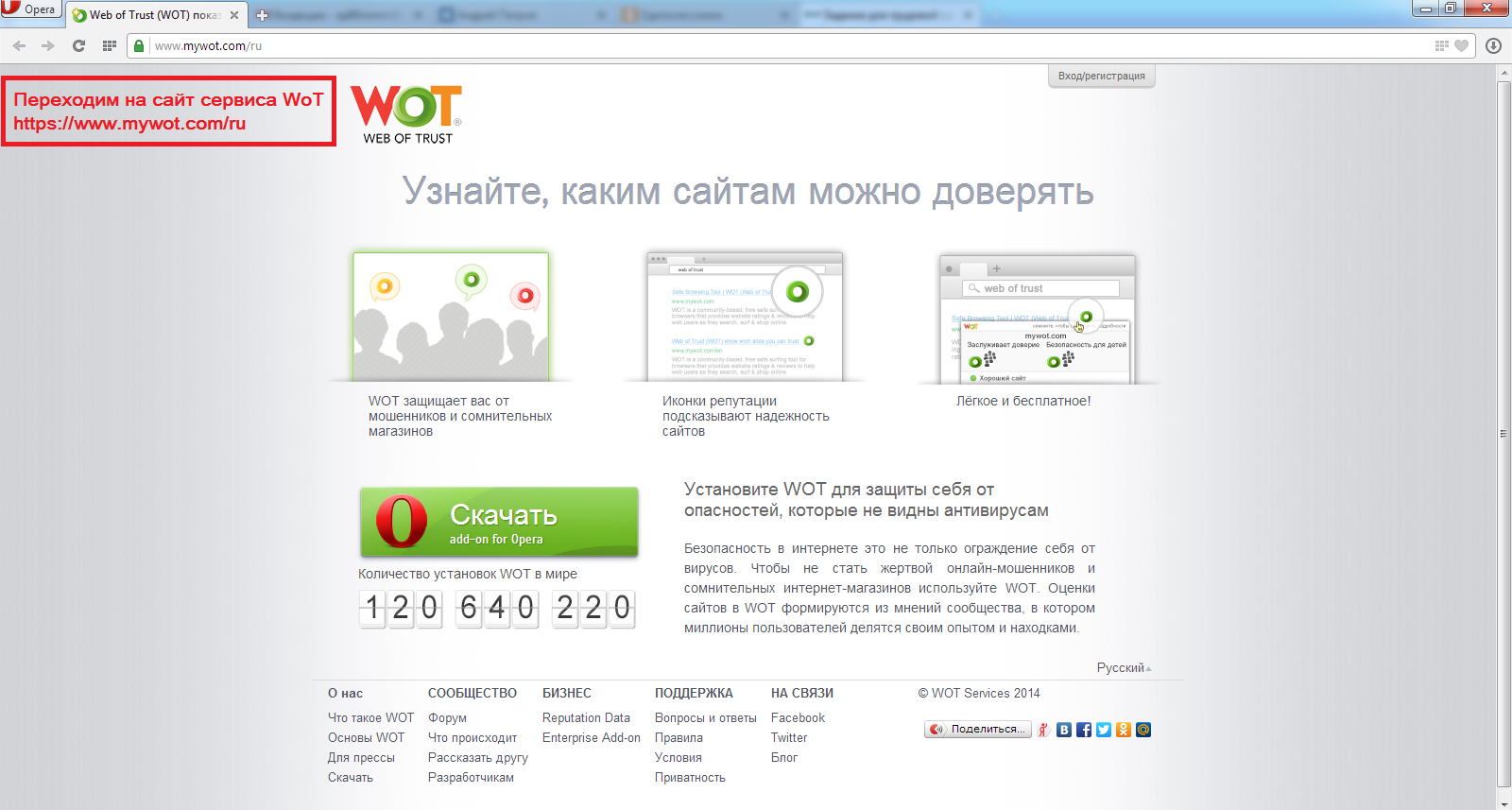Share on Mail.ru @ icon
The image size is (1512, 810).
(x=1143, y=730)
